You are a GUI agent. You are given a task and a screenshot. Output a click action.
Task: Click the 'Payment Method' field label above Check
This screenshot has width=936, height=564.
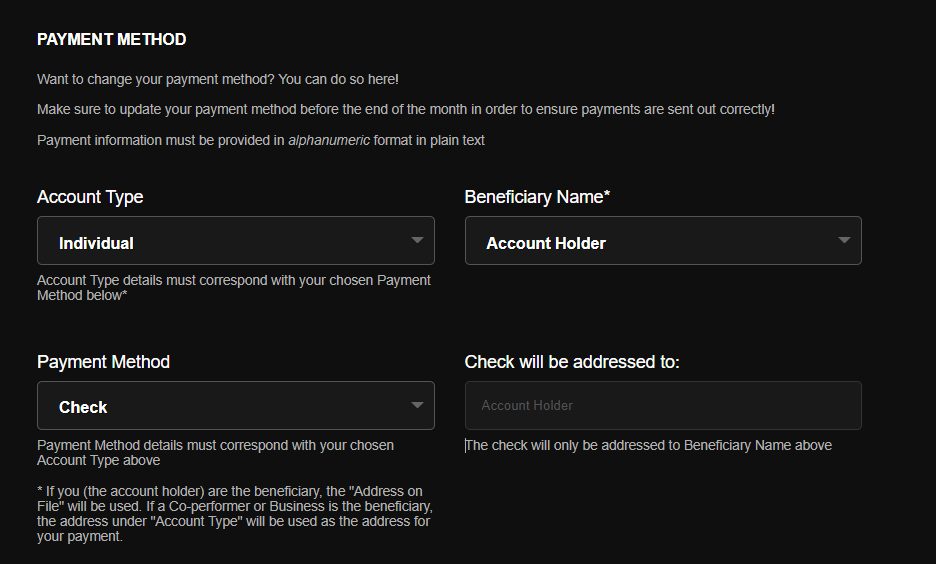103,362
